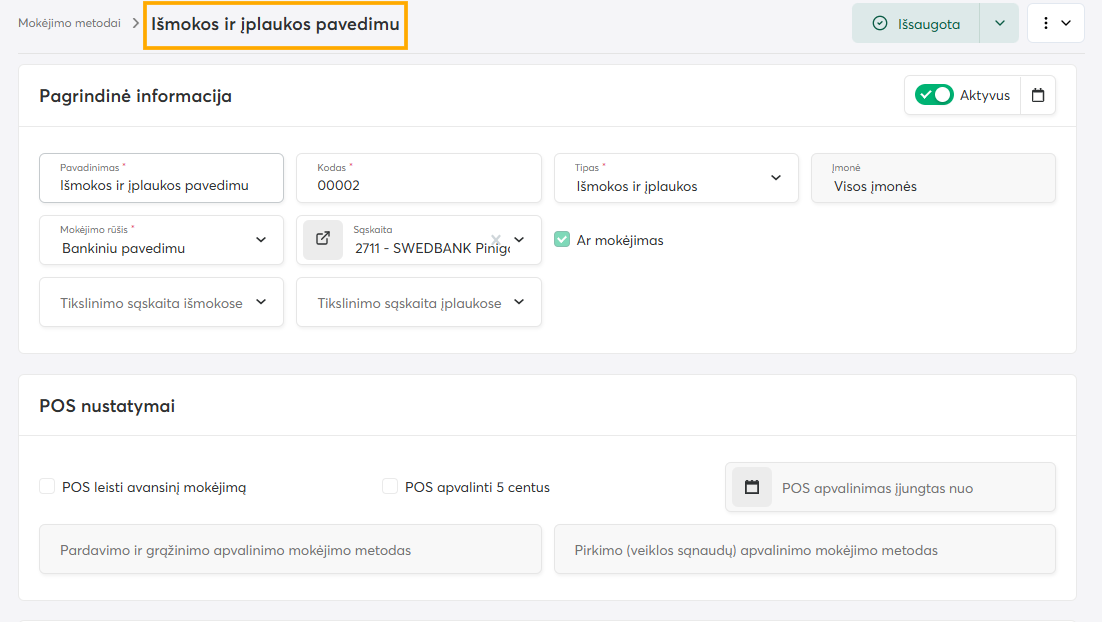
Task: Open linked account via external link icon
Action: (323, 240)
